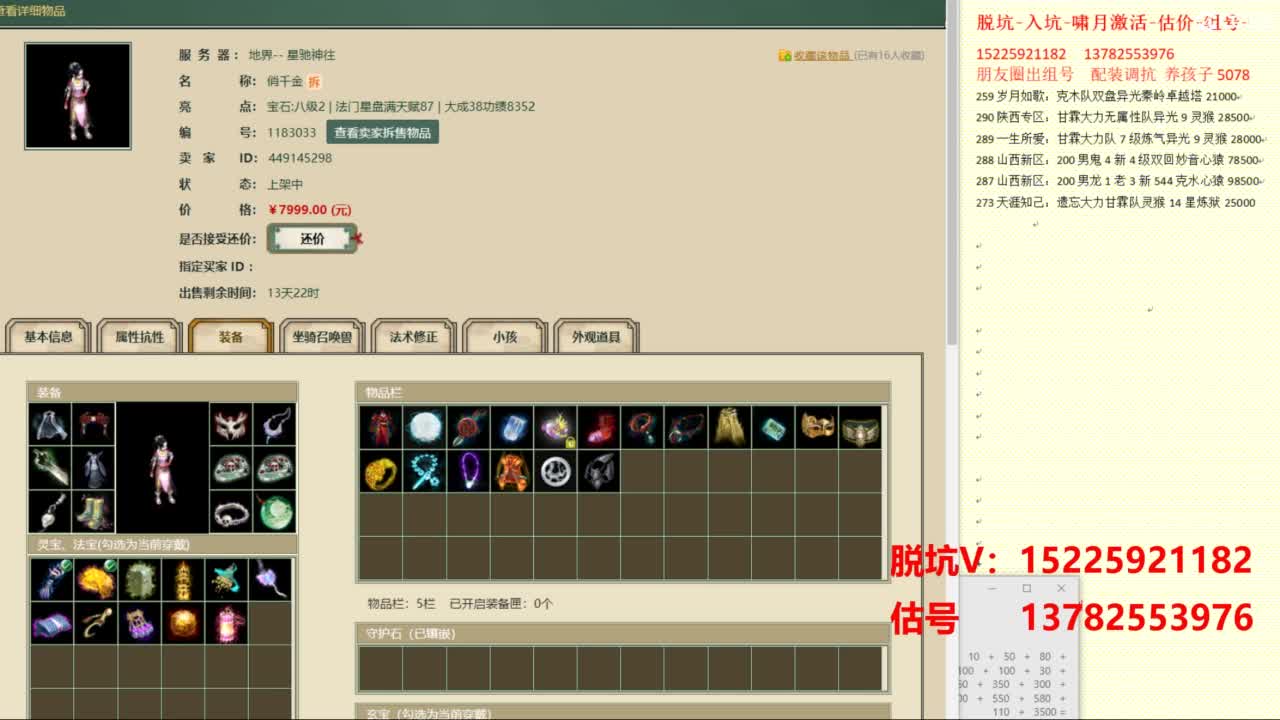This screenshot has width=1280, height=720.
Task: Select the cyan bead rosary item
Action: click(424, 471)
